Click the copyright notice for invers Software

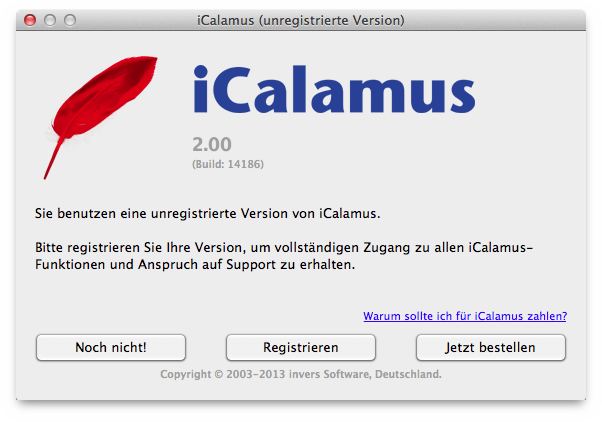pyautogui.click(x=301, y=374)
